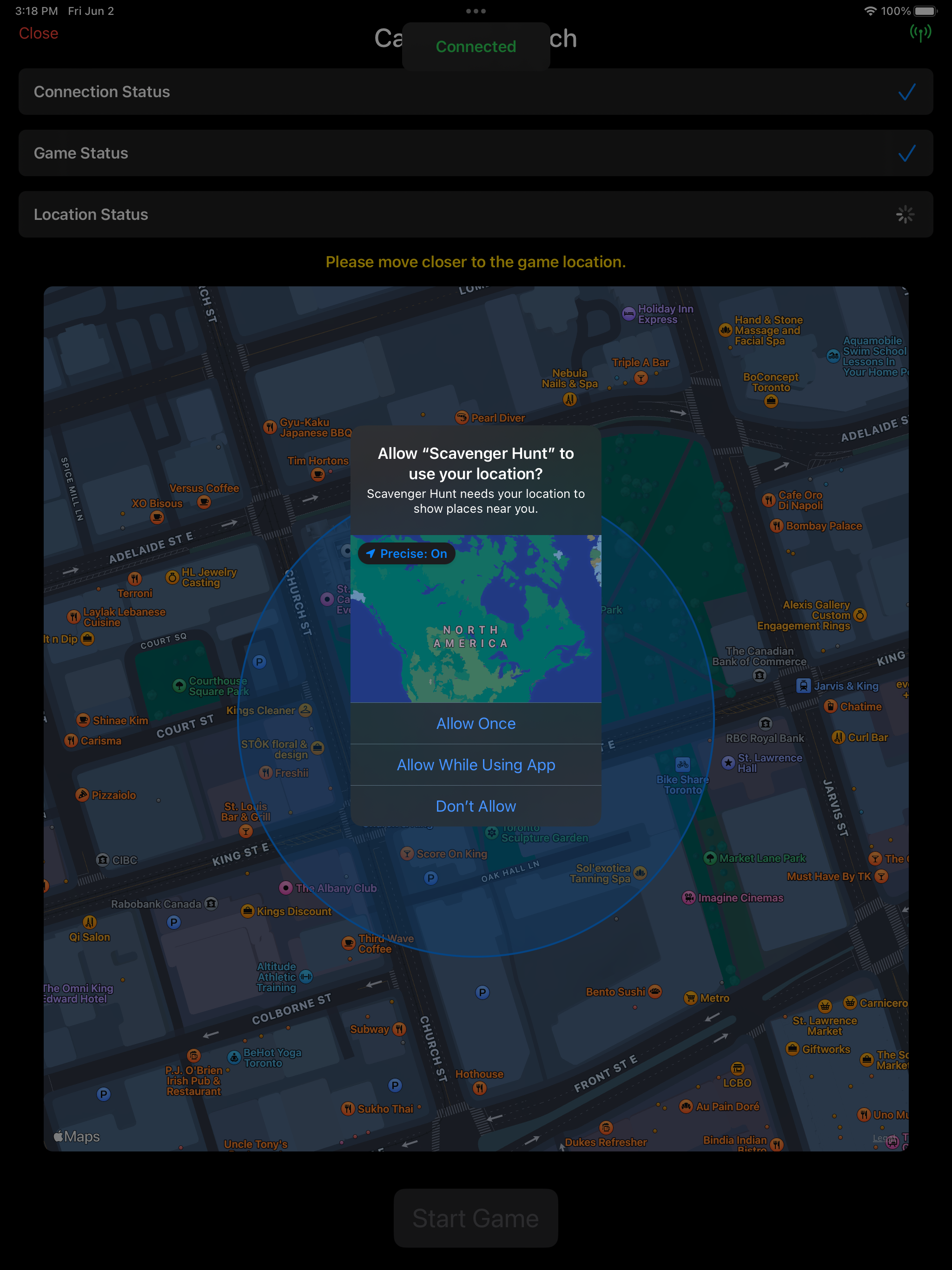
Task: Tap the Start Game button
Action: (476, 1218)
